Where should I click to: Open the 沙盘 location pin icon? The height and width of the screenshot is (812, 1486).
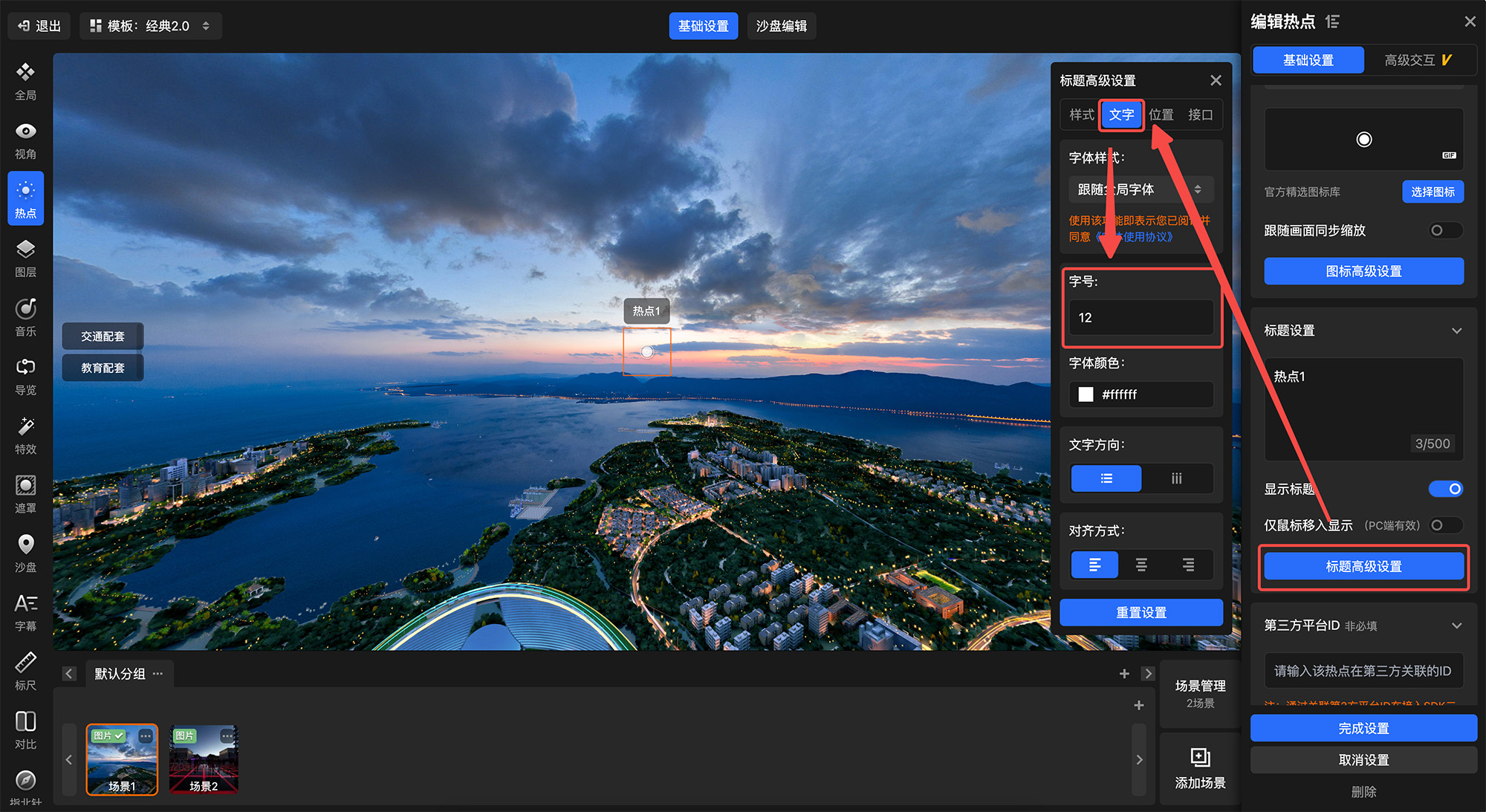[x=25, y=545]
